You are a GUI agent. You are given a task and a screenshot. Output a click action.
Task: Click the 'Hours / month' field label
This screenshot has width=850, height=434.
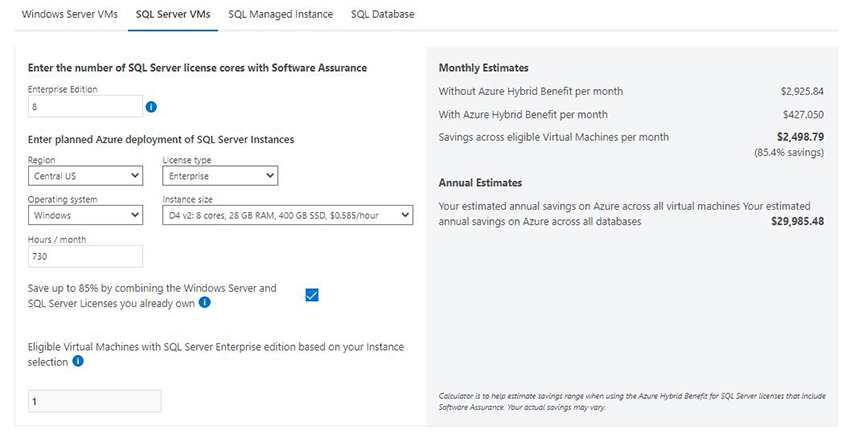(57, 239)
